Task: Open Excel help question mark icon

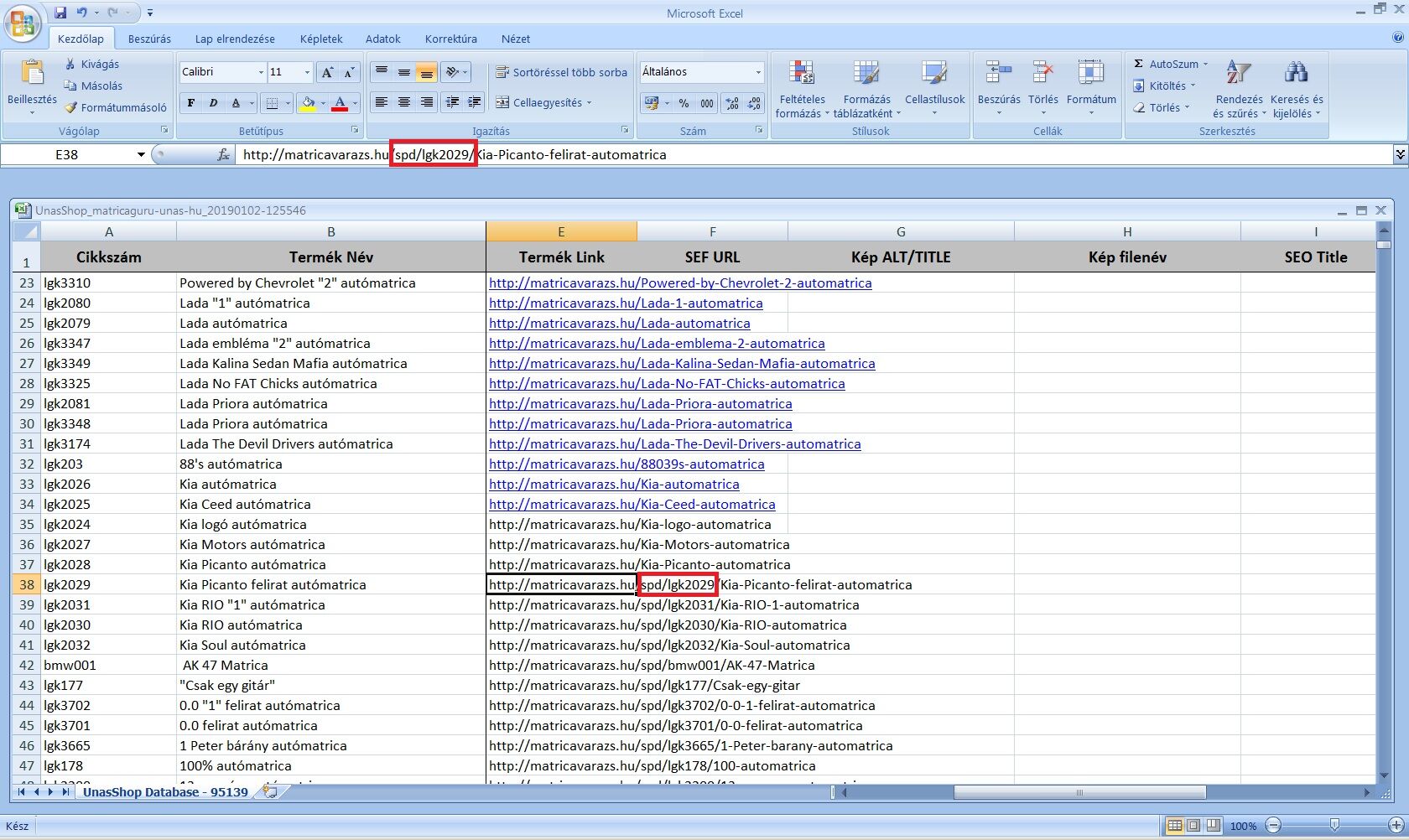Action: click(x=1397, y=38)
